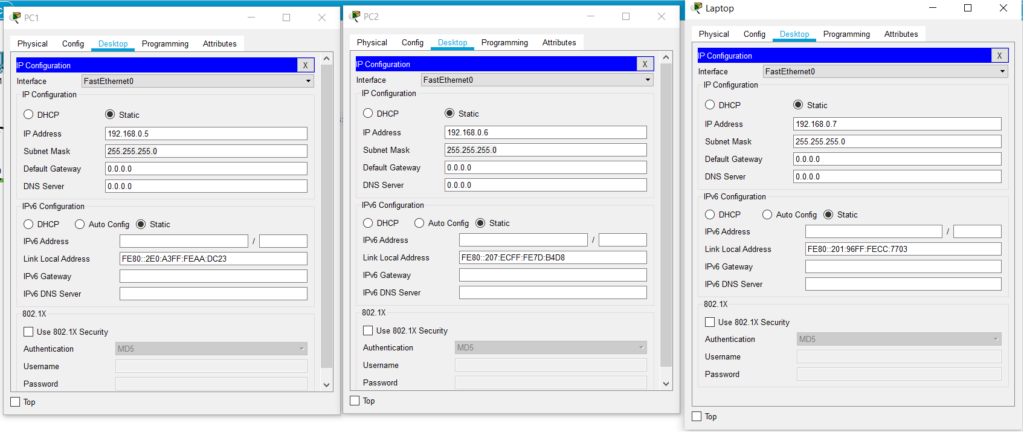This screenshot has height=432, width=1024.
Task: Click the PC1 window scrollbar down arrow
Action: point(326,384)
